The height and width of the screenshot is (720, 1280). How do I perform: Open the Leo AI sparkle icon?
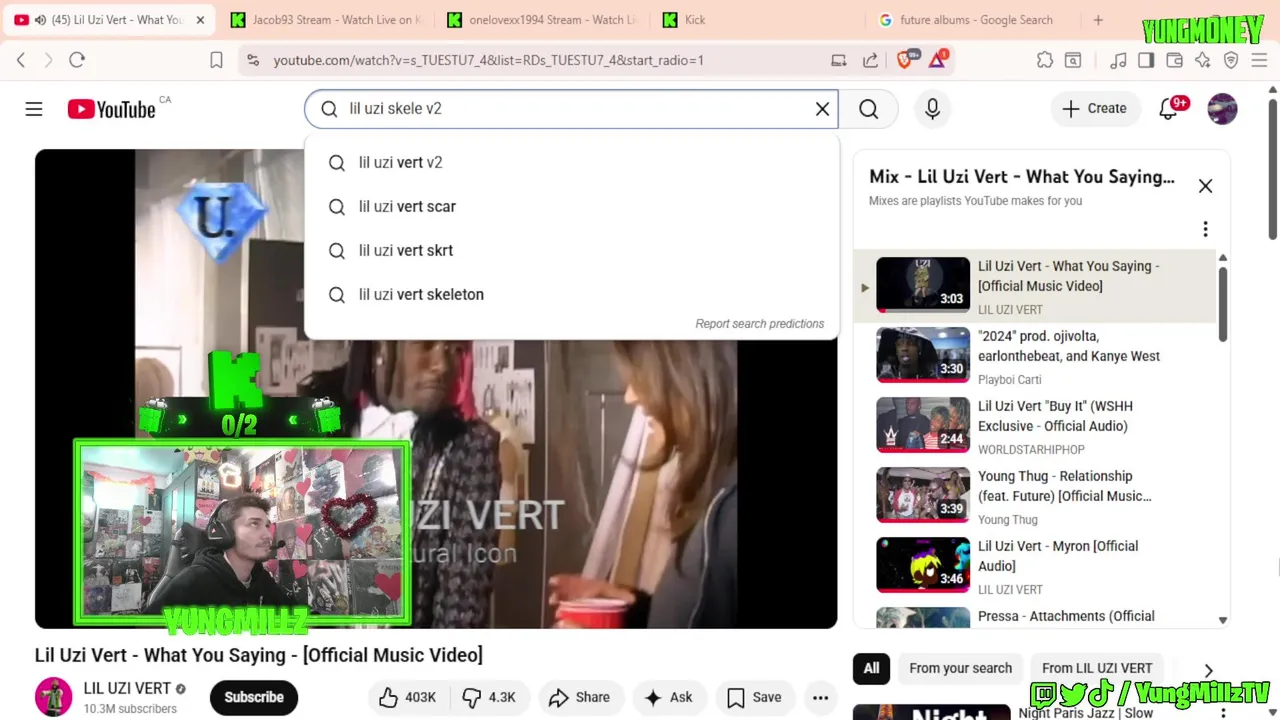(x=1203, y=60)
